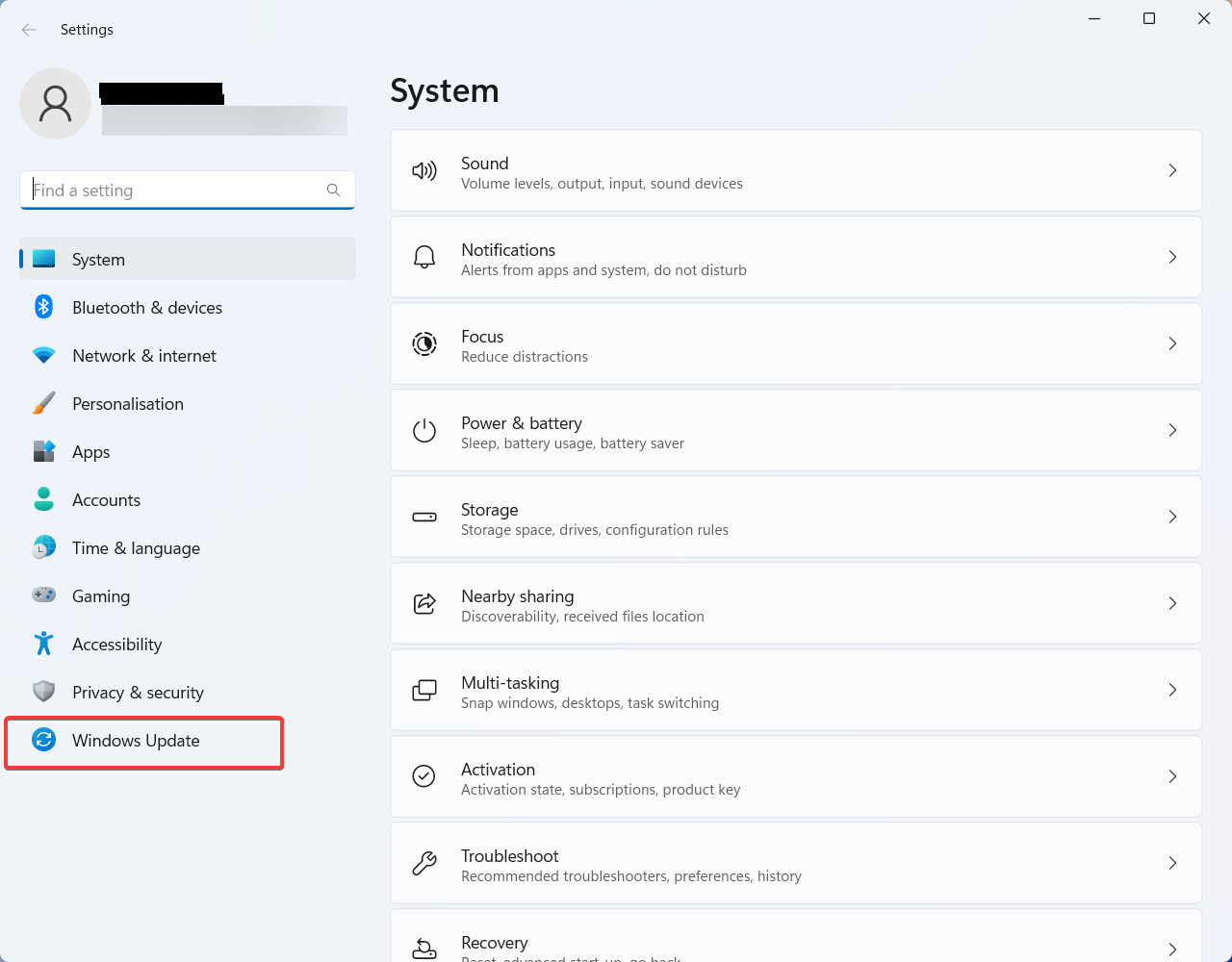
Task: Open Troubleshoot chevron arrow
Action: [x=1172, y=863]
